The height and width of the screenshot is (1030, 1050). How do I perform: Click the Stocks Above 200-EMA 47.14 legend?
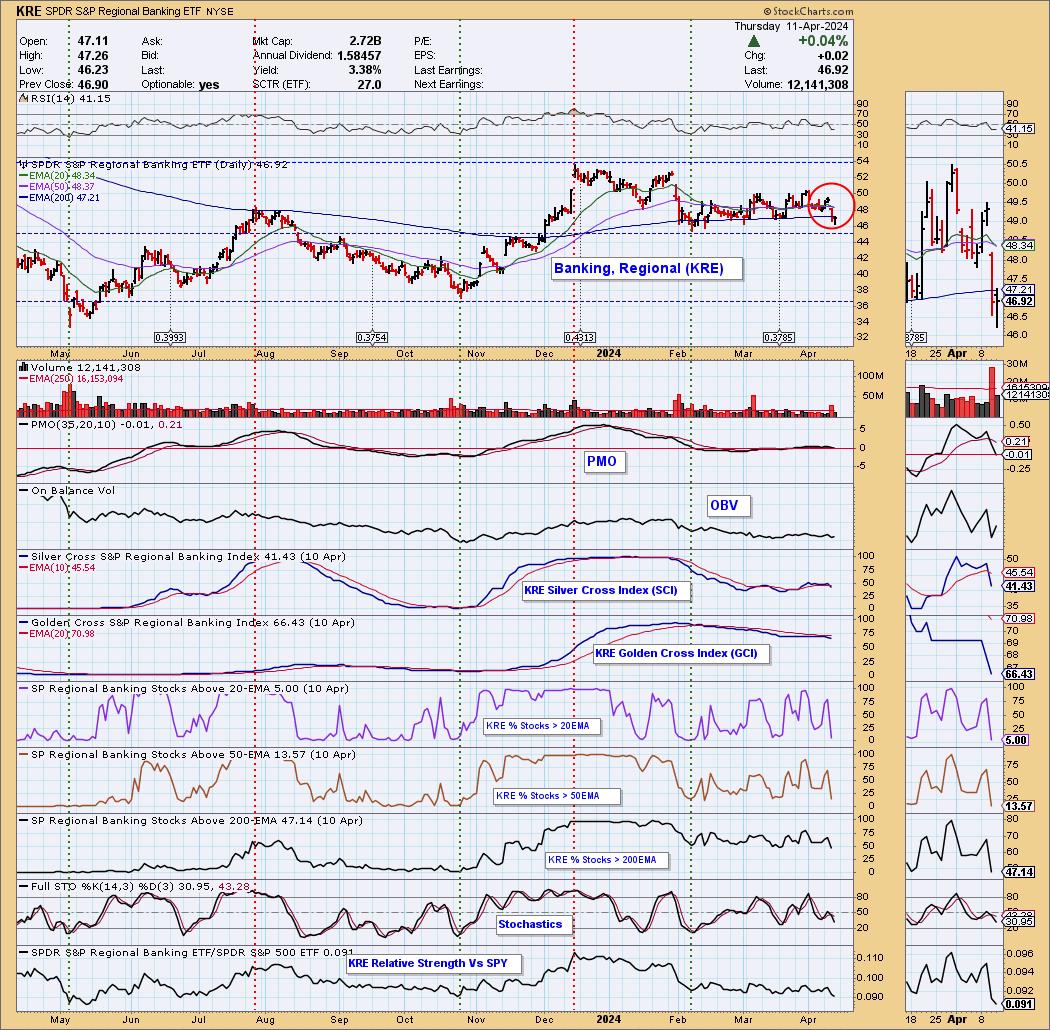point(190,821)
